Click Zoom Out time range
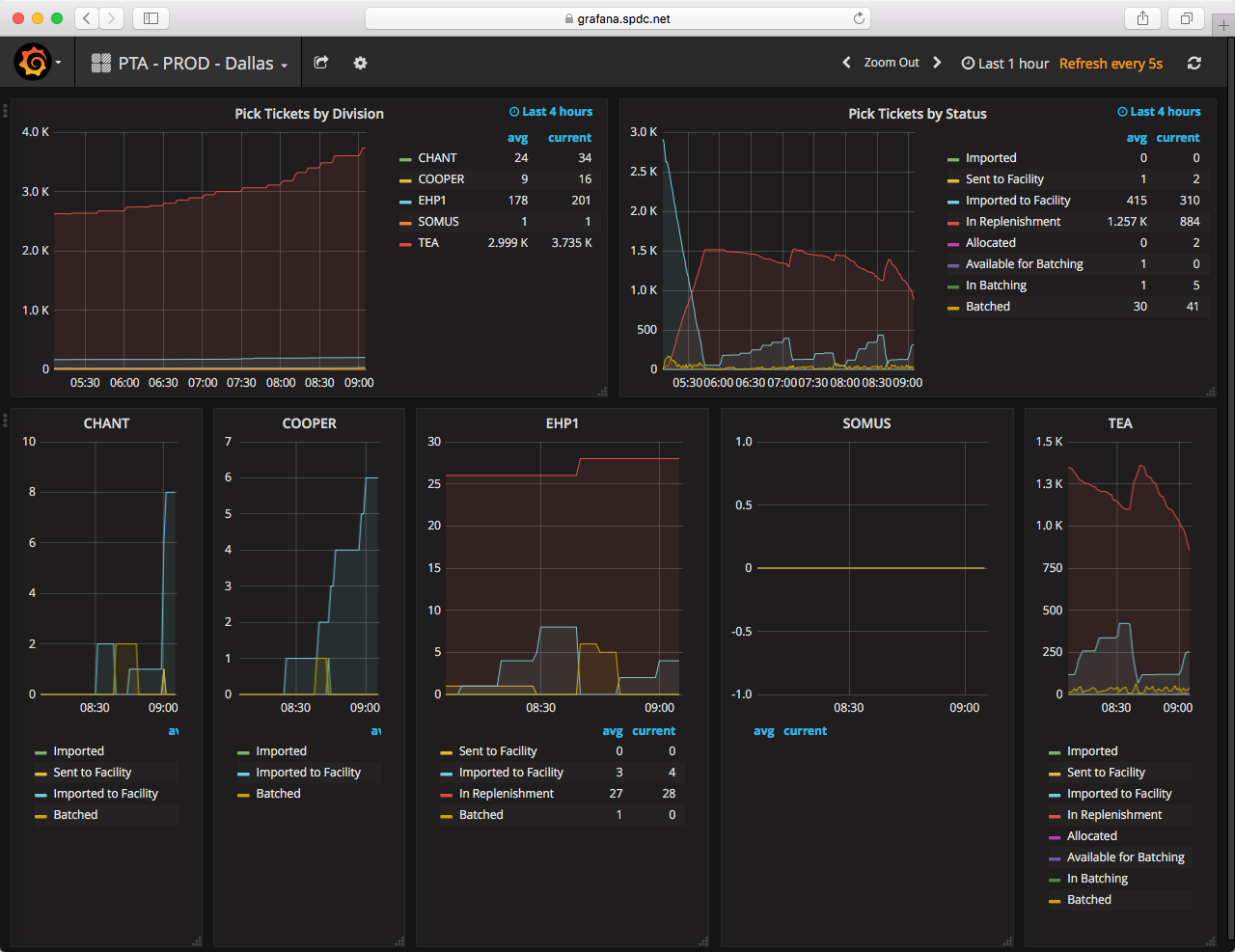Viewport: 1235px width, 952px height. (892, 63)
